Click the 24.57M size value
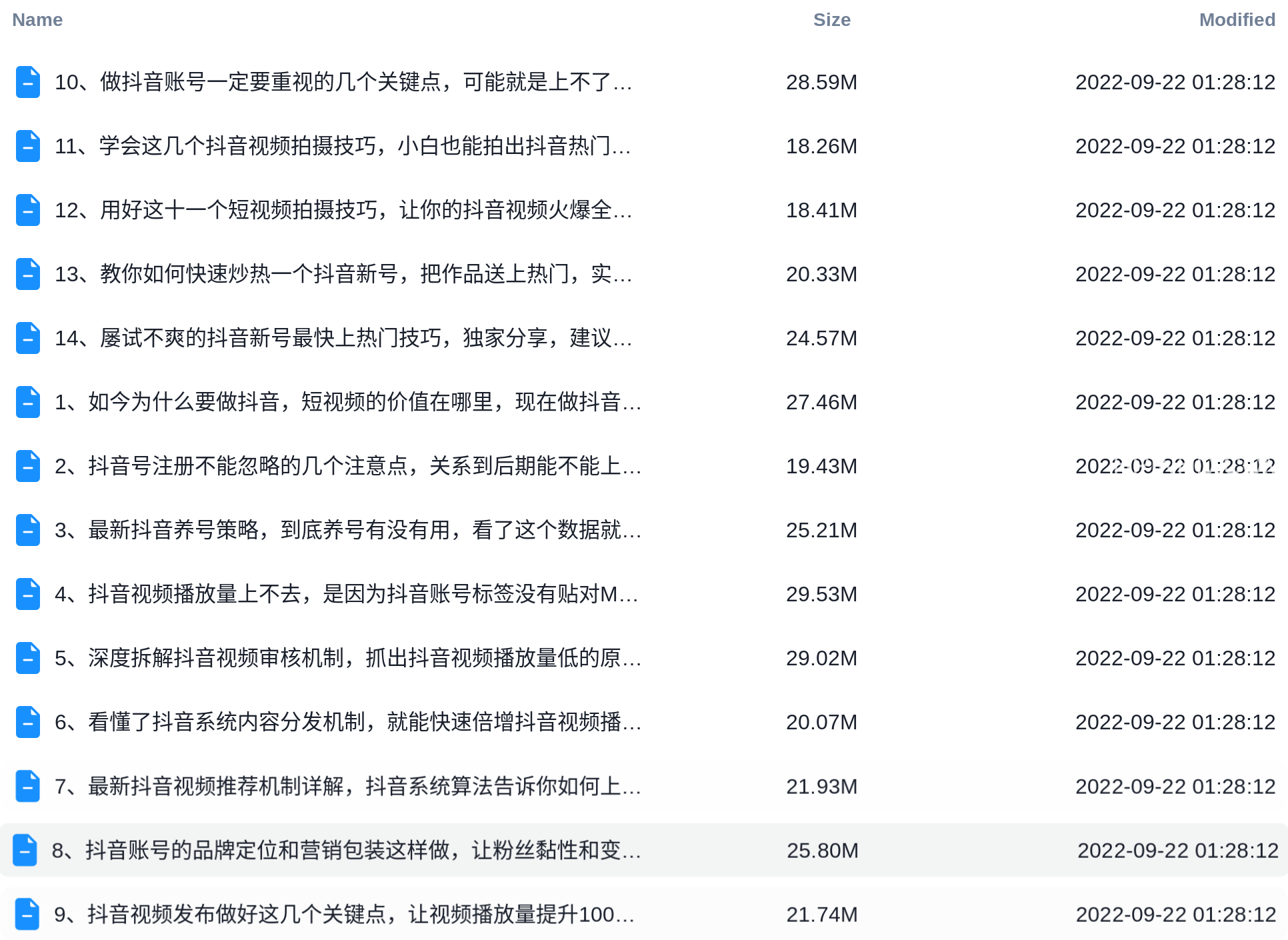 click(821, 338)
